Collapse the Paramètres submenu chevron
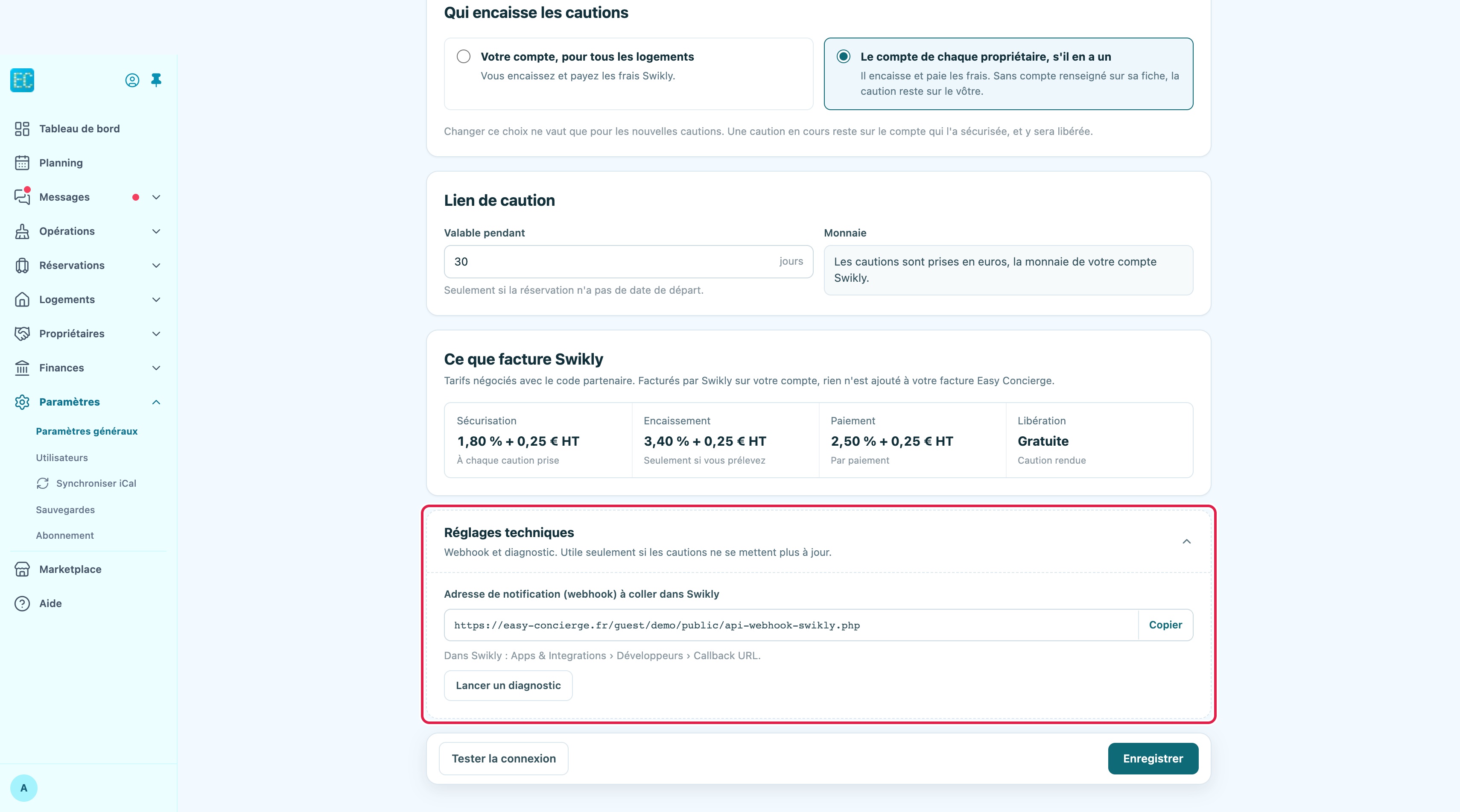The width and height of the screenshot is (1460, 812). [x=156, y=402]
